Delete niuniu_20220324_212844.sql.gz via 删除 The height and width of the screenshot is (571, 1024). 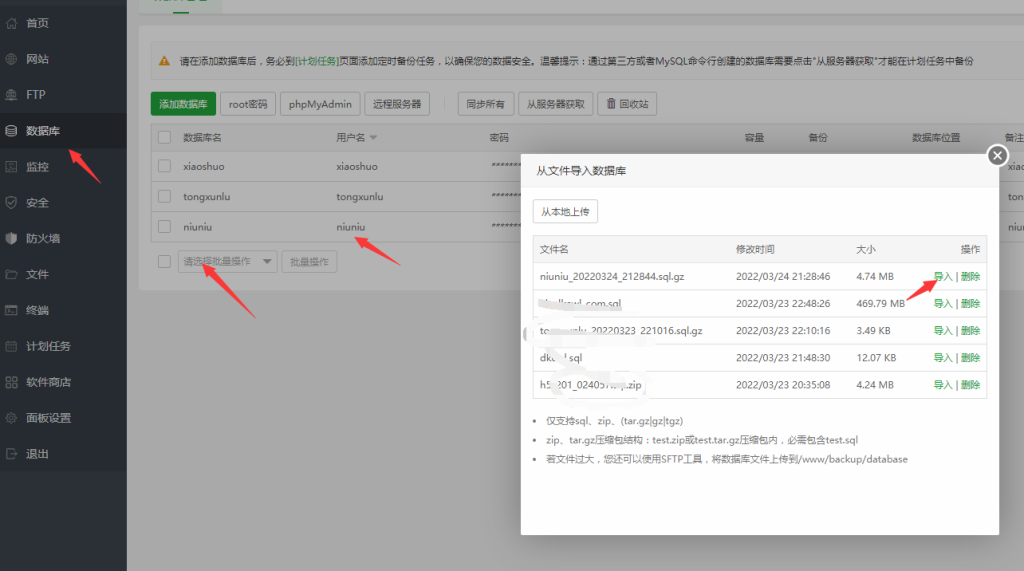coord(970,276)
